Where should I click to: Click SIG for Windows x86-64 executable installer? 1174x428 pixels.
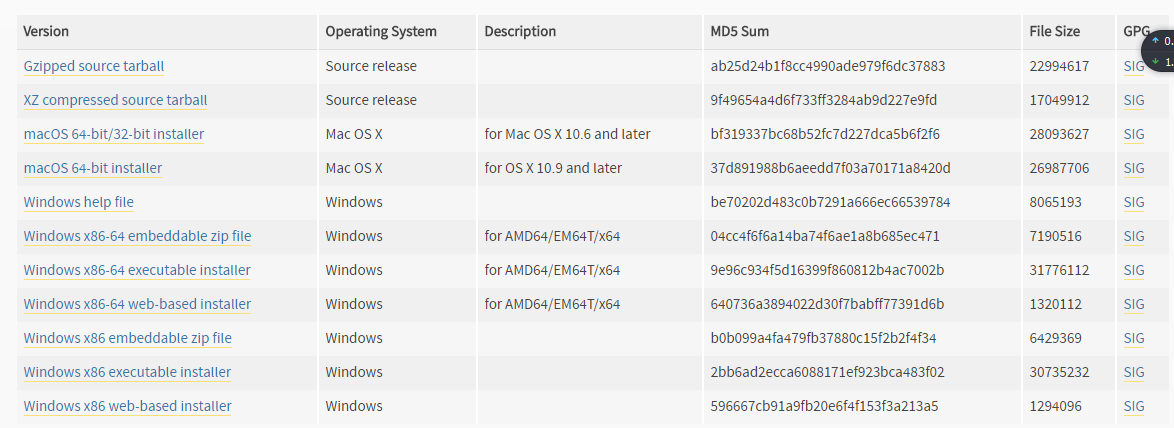coord(1133,270)
